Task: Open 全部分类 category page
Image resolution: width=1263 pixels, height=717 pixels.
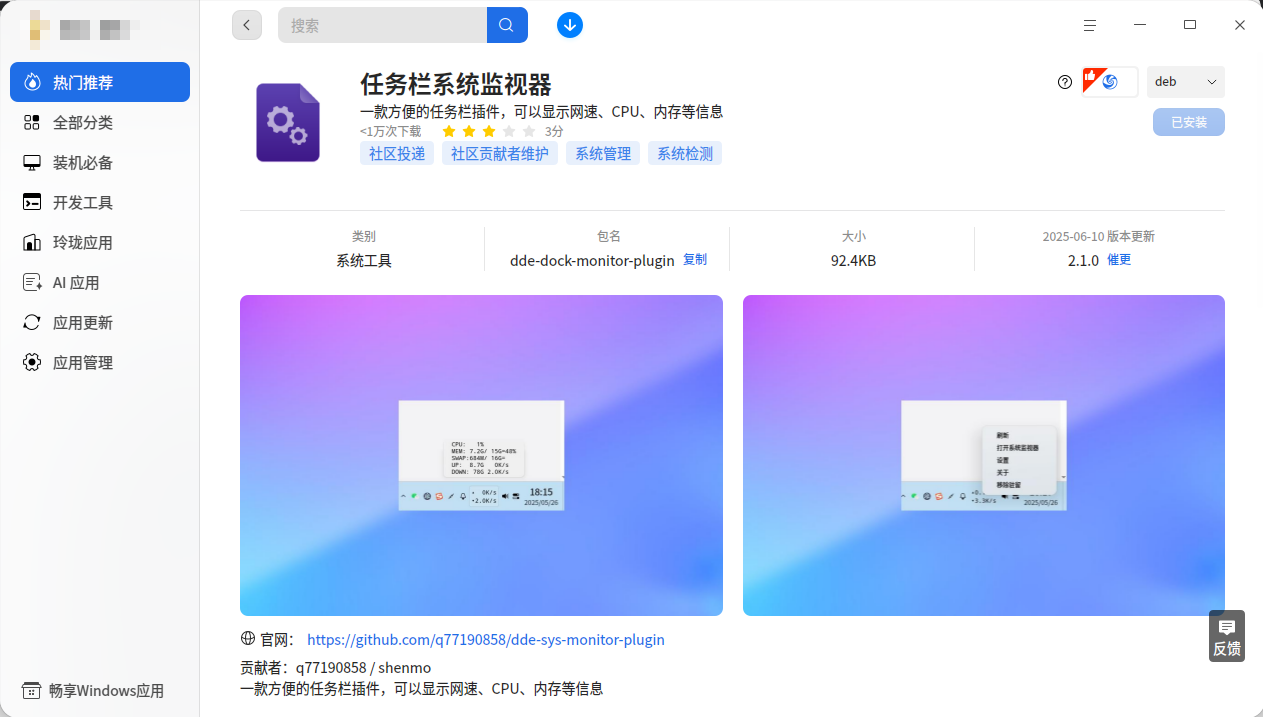Action: [x=100, y=122]
